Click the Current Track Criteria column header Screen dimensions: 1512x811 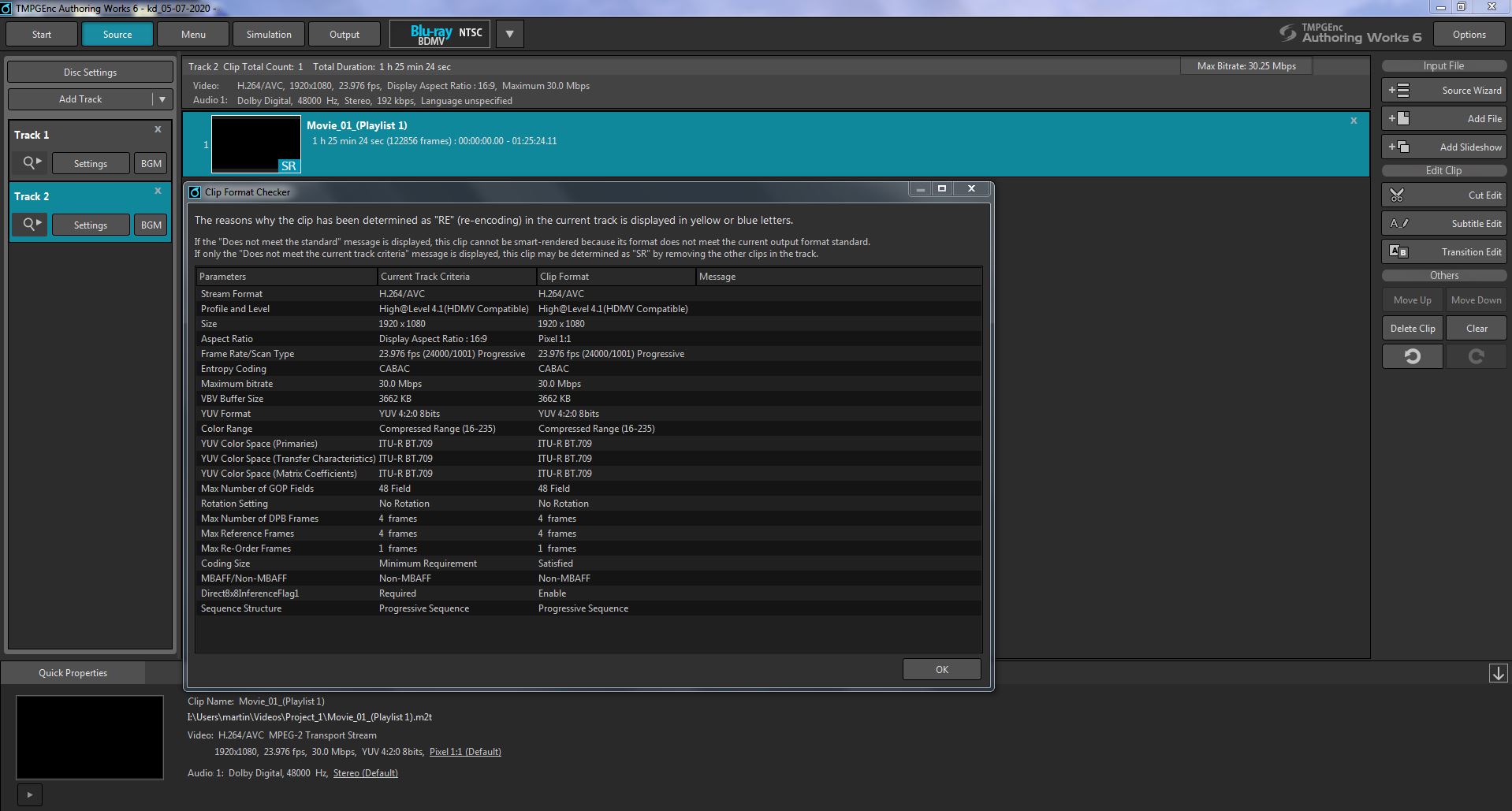coord(457,277)
